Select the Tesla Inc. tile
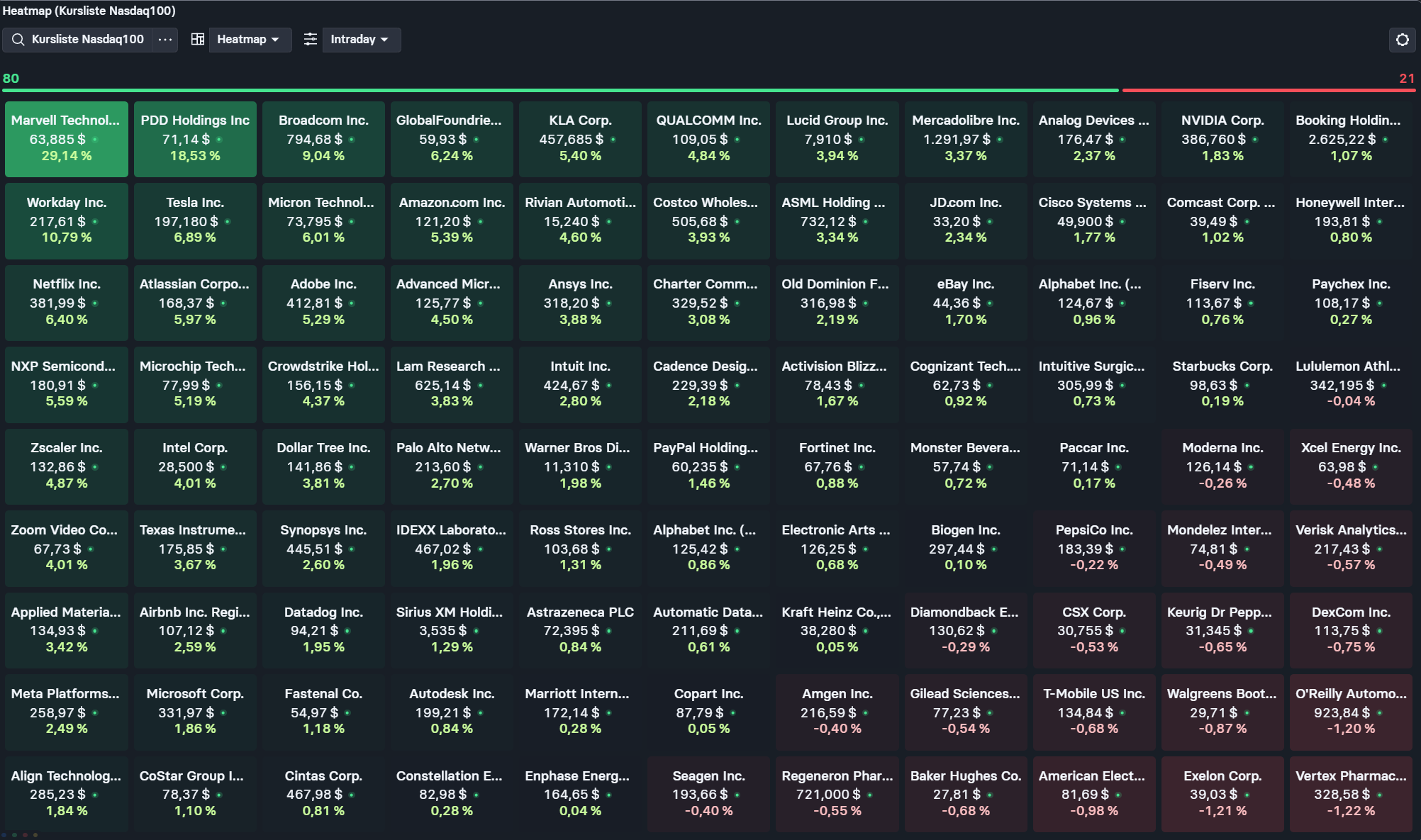This screenshot has height=840, width=1421. click(x=195, y=221)
